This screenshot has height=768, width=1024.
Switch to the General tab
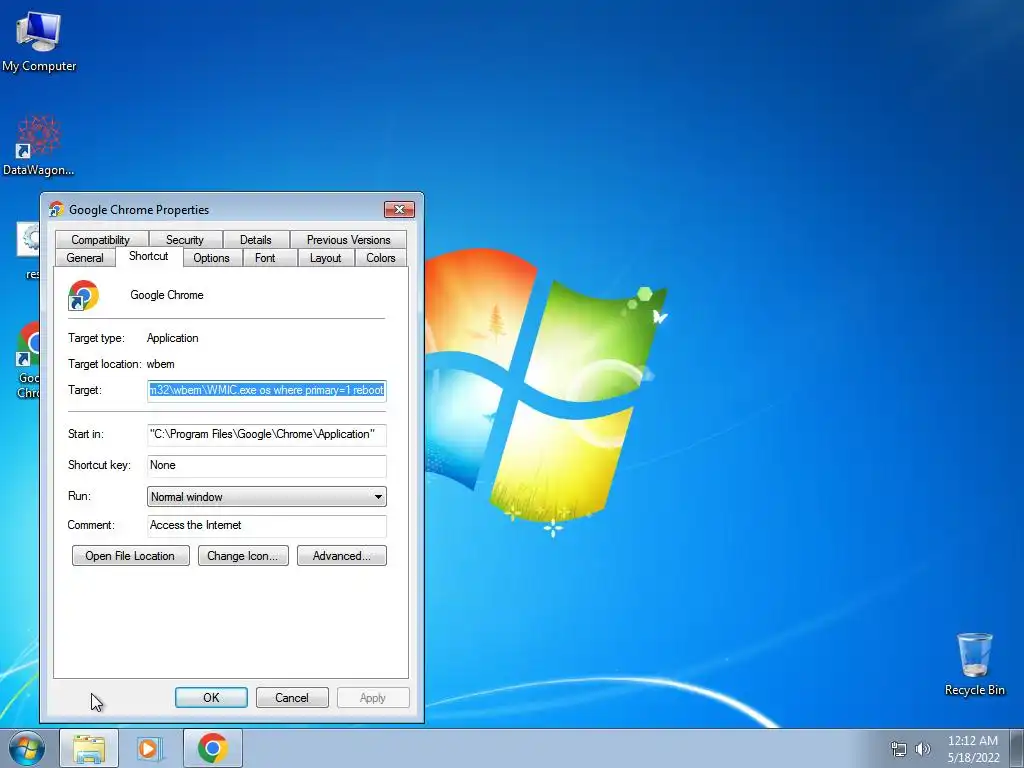85,258
